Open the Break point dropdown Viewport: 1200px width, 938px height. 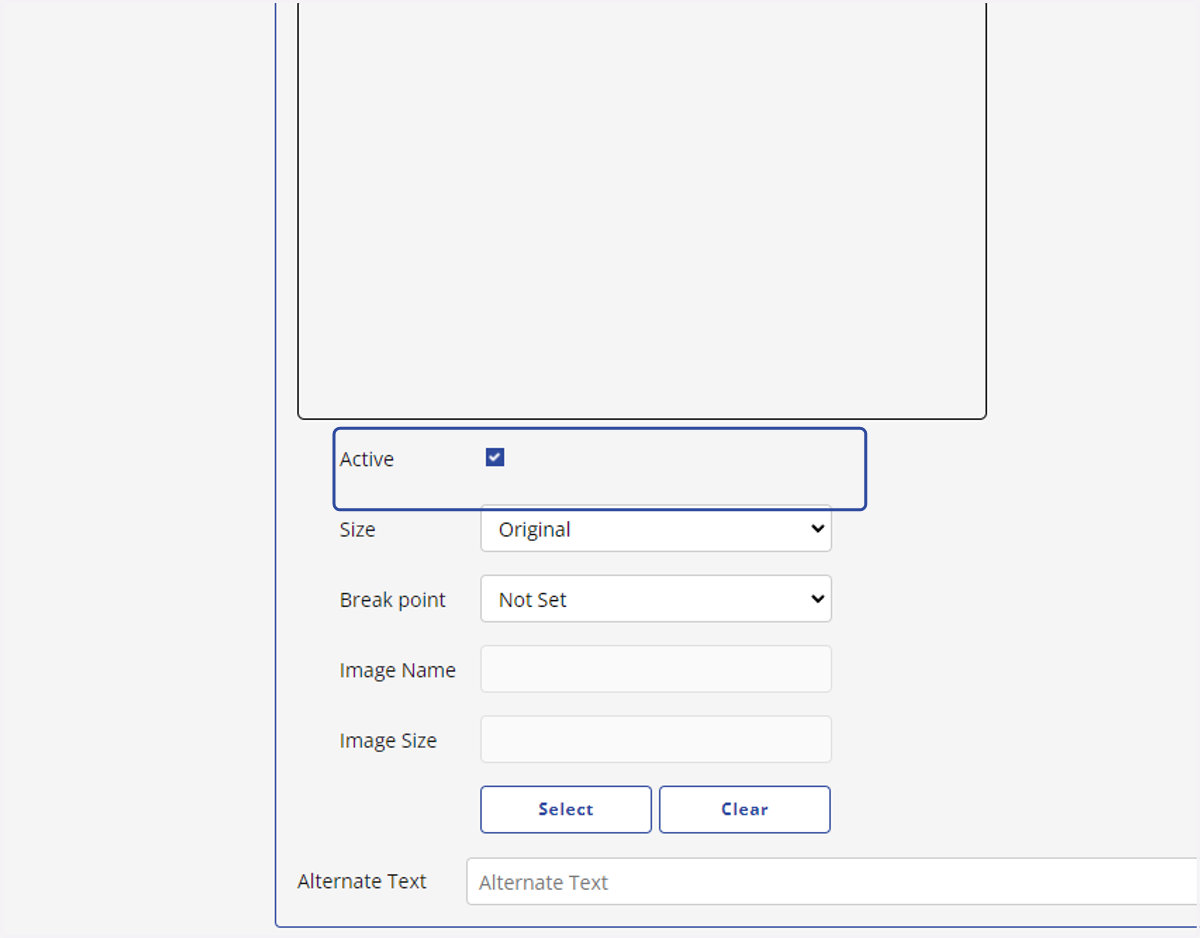tap(656, 598)
